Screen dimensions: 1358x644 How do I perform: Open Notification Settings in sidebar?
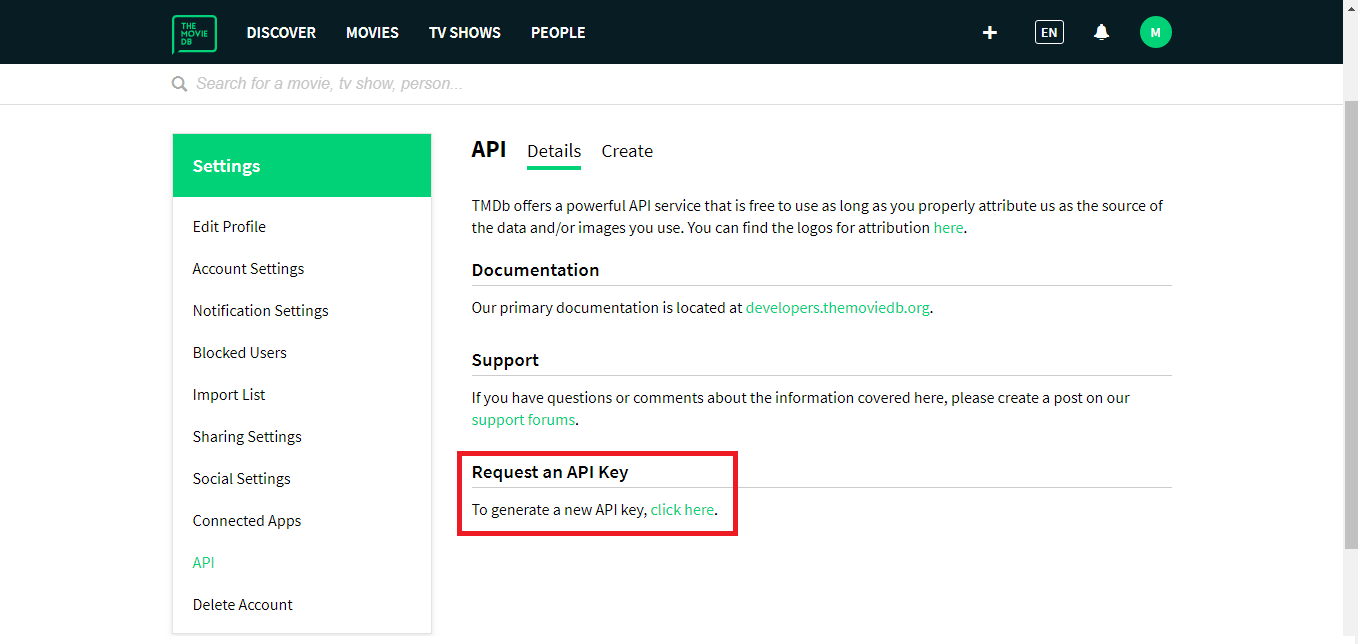pos(260,311)
